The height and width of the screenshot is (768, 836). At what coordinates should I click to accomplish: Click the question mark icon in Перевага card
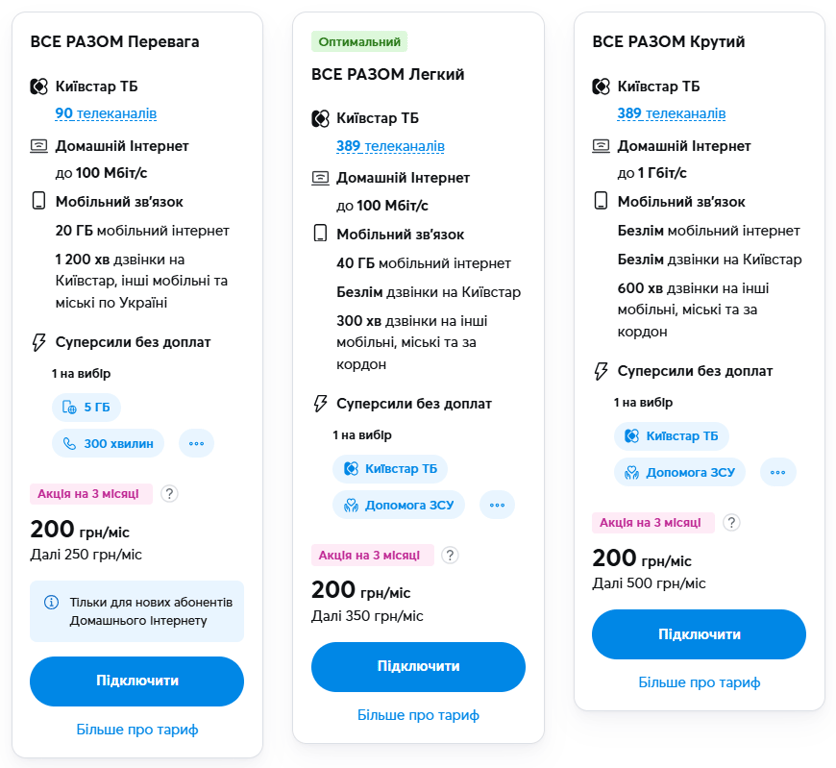[170, 493]
